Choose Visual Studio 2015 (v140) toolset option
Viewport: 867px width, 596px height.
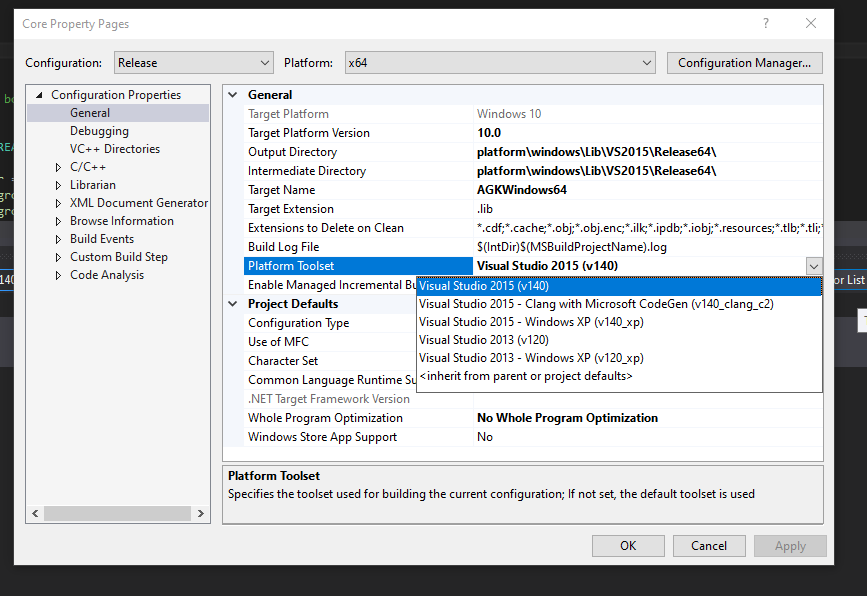pyautogui.click(x=619, y=286)
